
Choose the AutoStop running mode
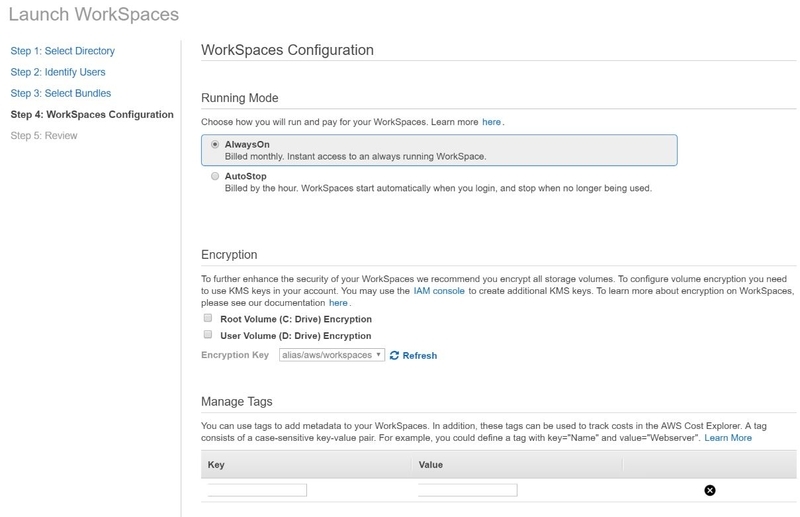pos(215,176)
